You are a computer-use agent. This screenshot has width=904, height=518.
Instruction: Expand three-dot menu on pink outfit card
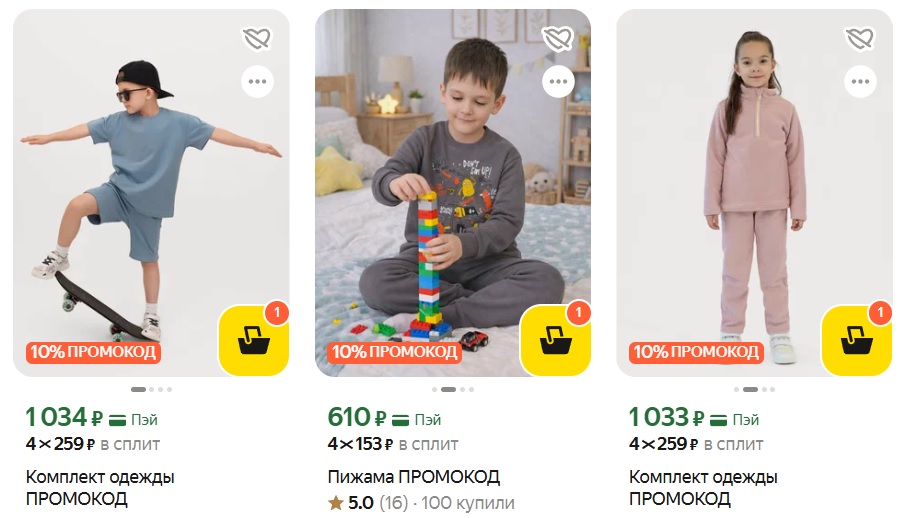(860, 81)
